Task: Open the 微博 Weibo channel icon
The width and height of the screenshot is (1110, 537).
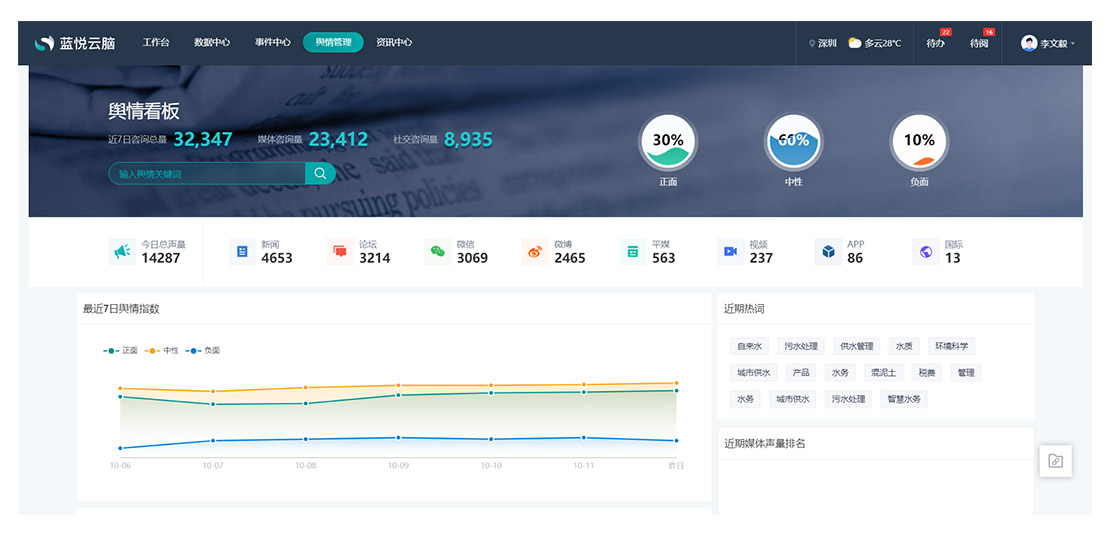Action: [535, 252]
